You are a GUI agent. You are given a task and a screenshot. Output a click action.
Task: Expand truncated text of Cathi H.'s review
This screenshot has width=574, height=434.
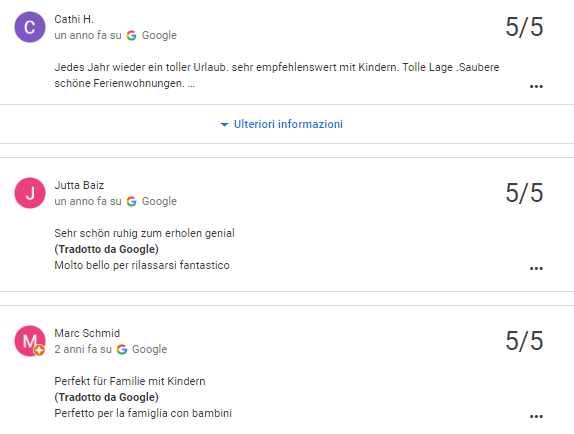tap(191, 84)
